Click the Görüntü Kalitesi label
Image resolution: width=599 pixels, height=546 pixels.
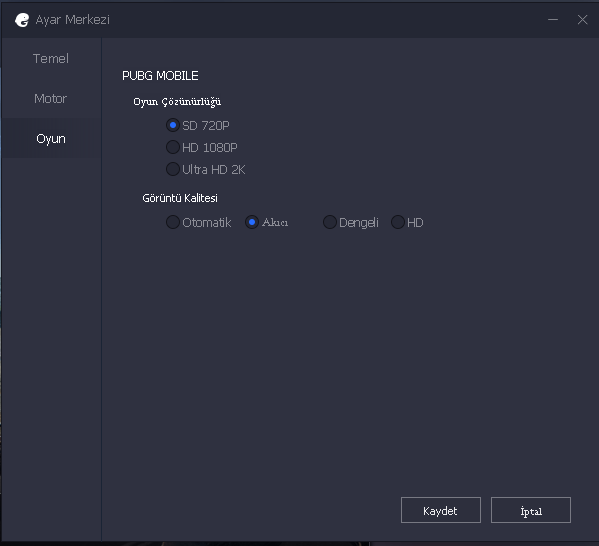click(180, 198)
